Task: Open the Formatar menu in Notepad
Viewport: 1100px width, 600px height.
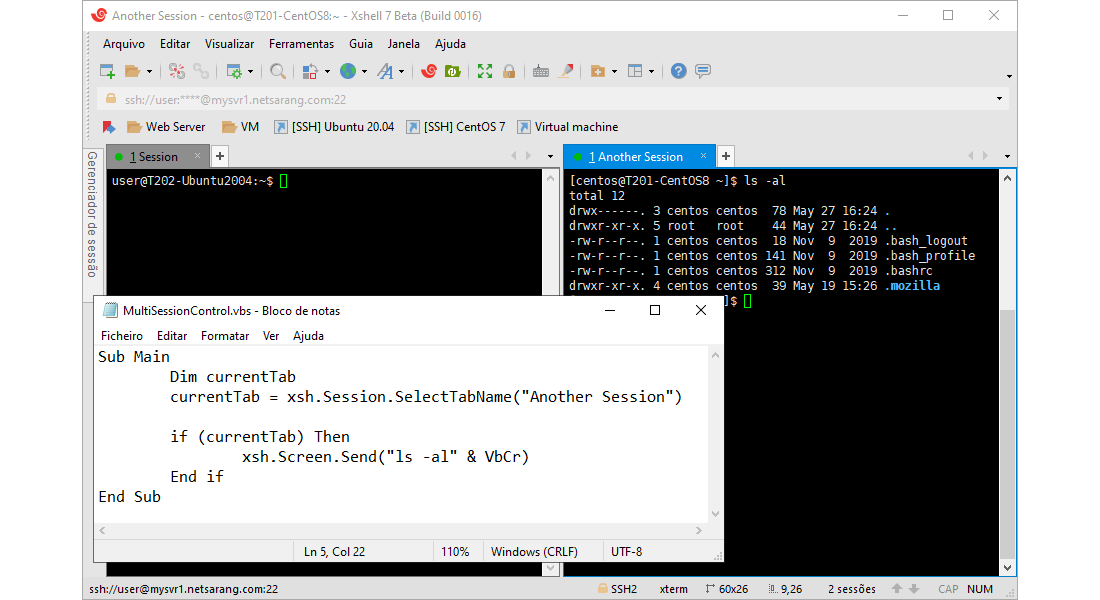Action: click(x=225, y=335)
